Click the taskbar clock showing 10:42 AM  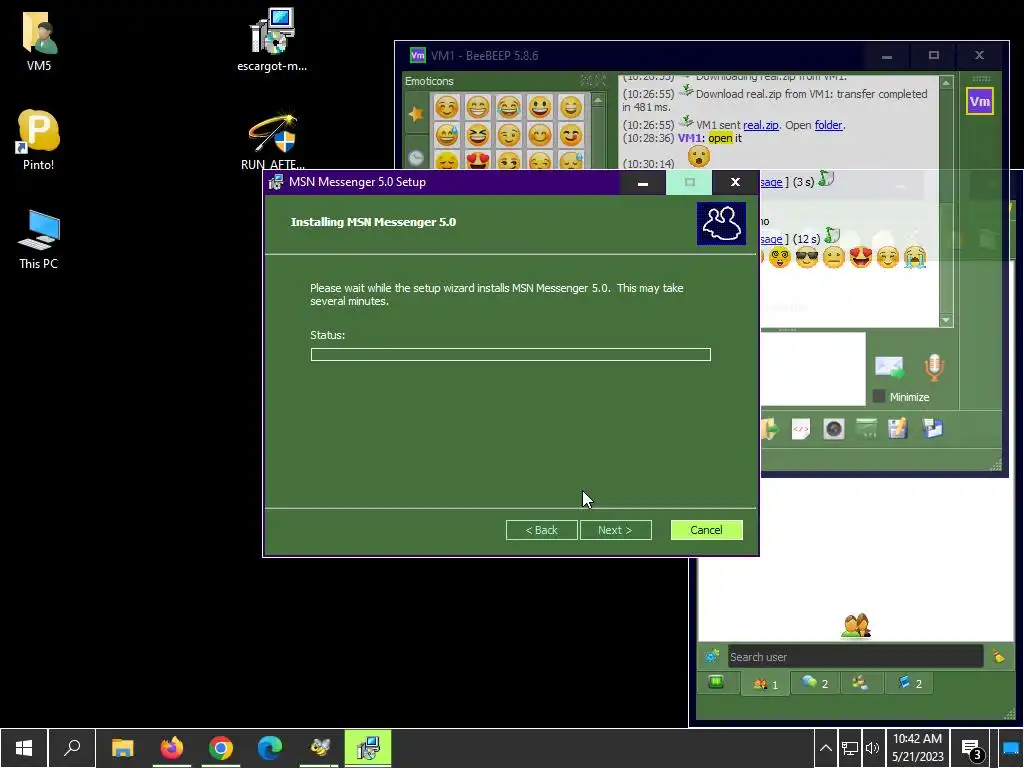918,748
